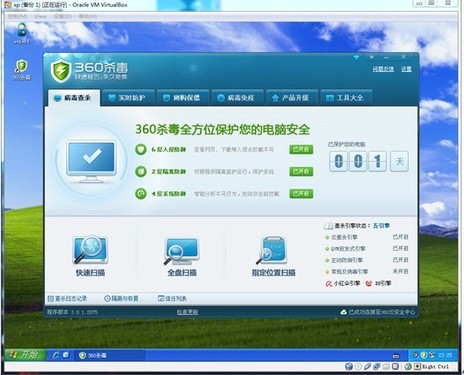Screen dimensions: 464x375
Task: Open VirtualBox 帮助 menu
Action: (88, 16)
